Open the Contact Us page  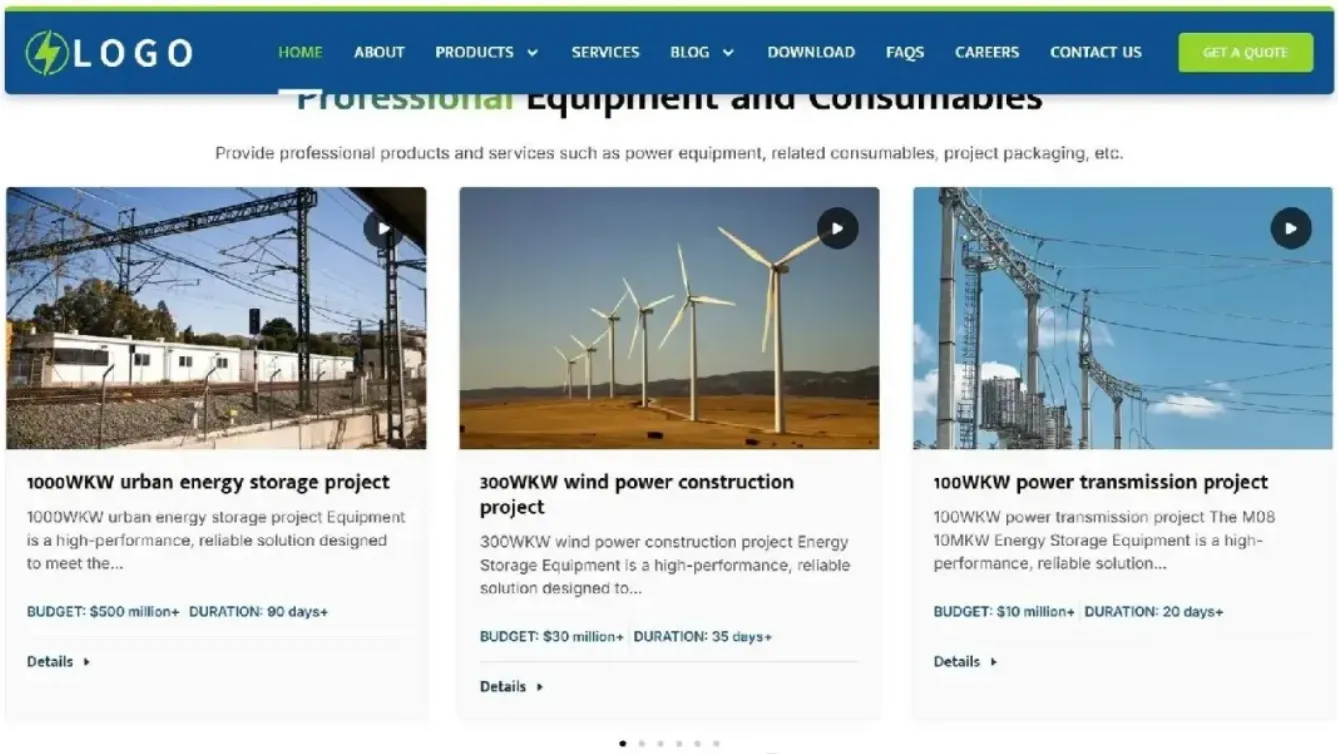1095,52
